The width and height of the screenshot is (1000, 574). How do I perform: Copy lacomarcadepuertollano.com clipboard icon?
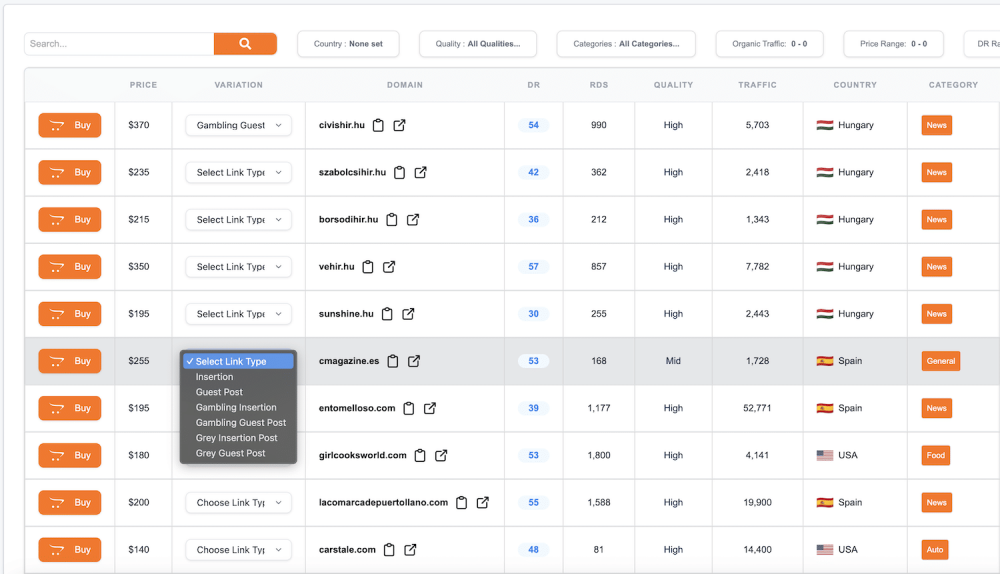tap(462, 503)
